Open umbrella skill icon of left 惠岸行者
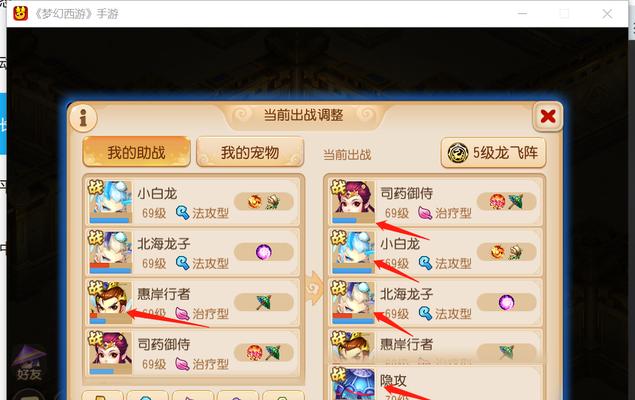Screen dimensions: 635x400 click(x=264, y=302)
